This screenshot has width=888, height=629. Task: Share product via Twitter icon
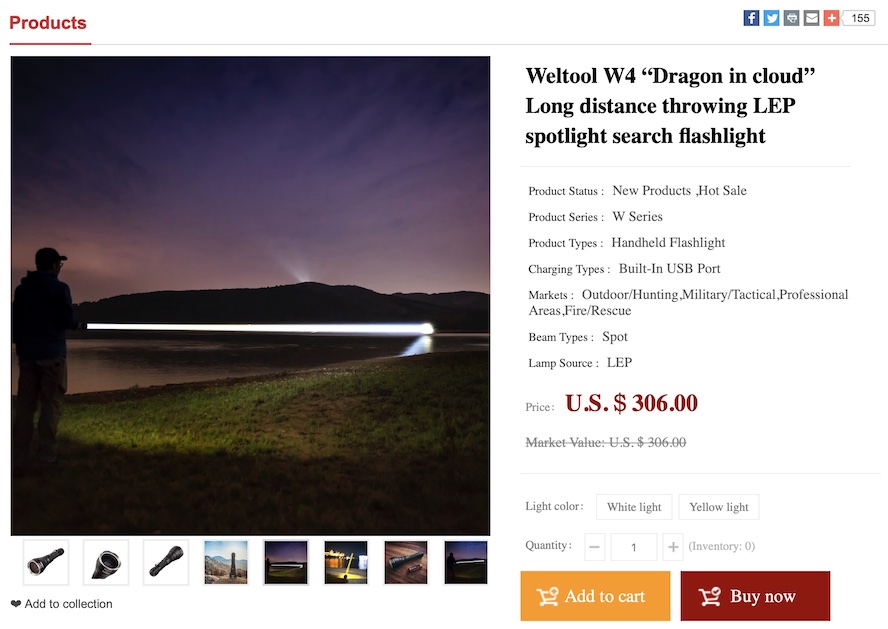[x=771, y=18]
